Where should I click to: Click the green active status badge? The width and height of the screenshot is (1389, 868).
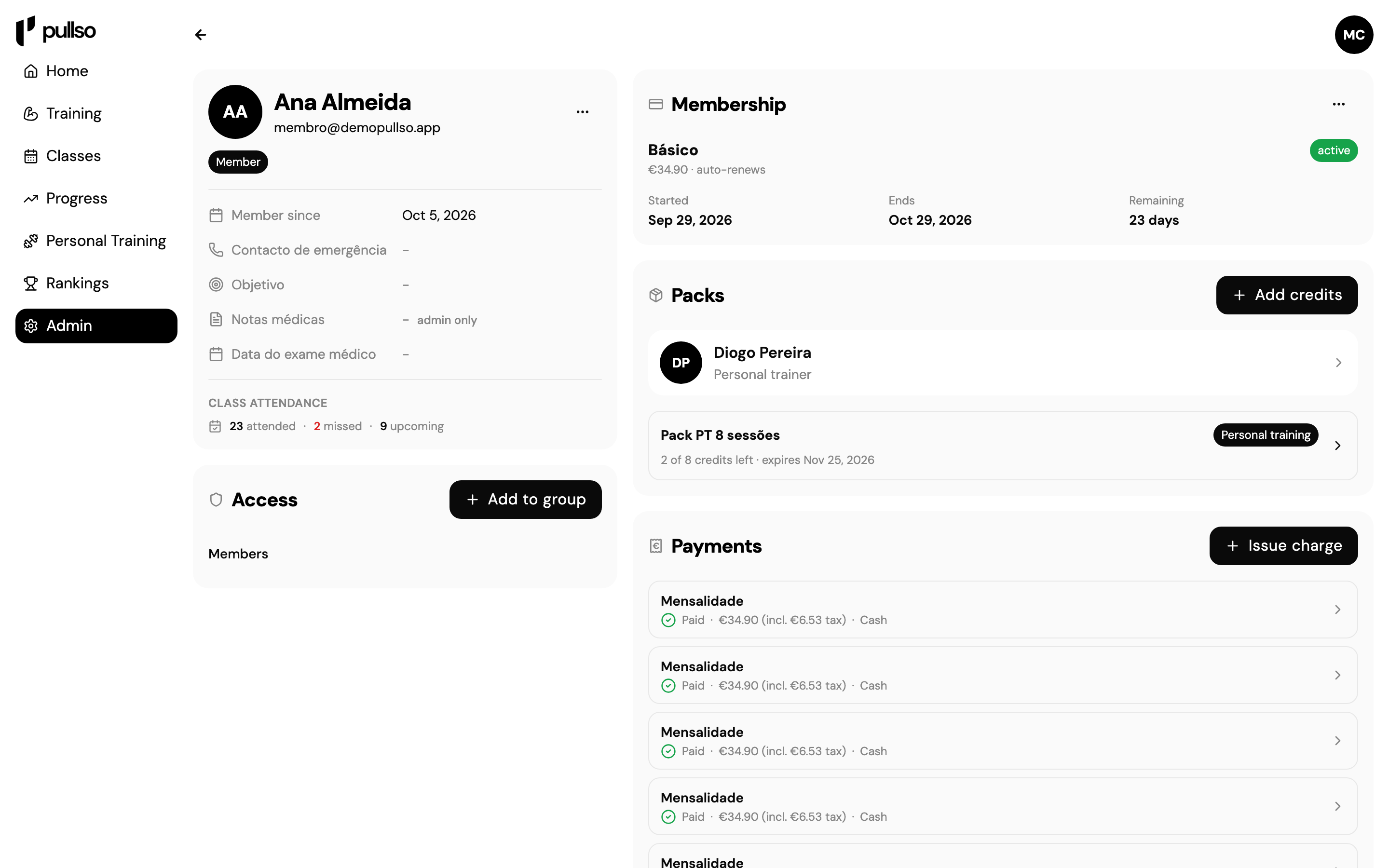[x=1334, y=150]
